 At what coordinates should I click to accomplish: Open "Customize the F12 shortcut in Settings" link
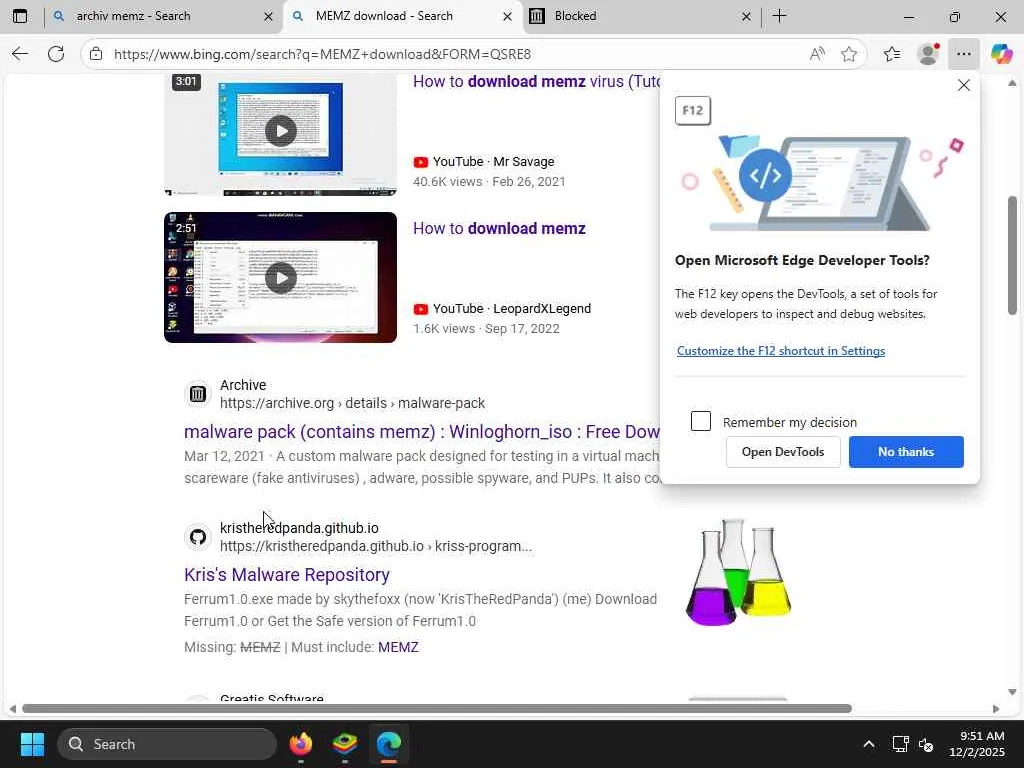[x=781, y=351]
